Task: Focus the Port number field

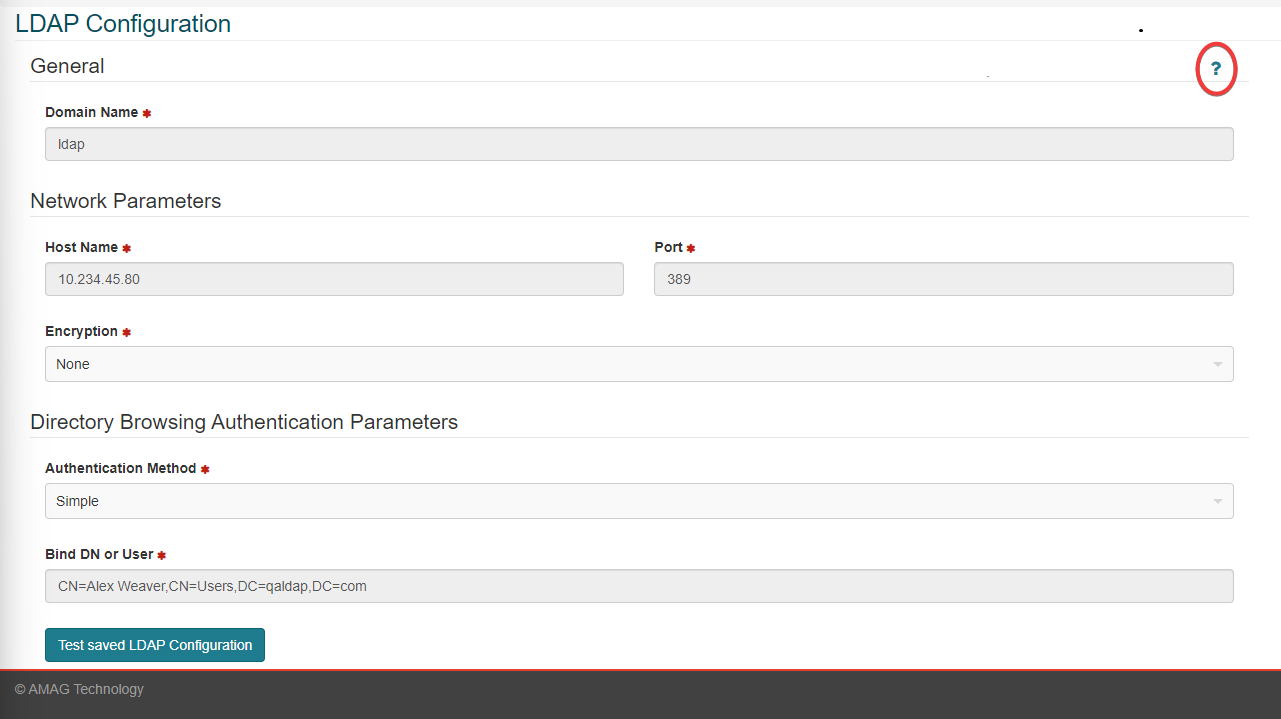Action: (x=943, y=278)
